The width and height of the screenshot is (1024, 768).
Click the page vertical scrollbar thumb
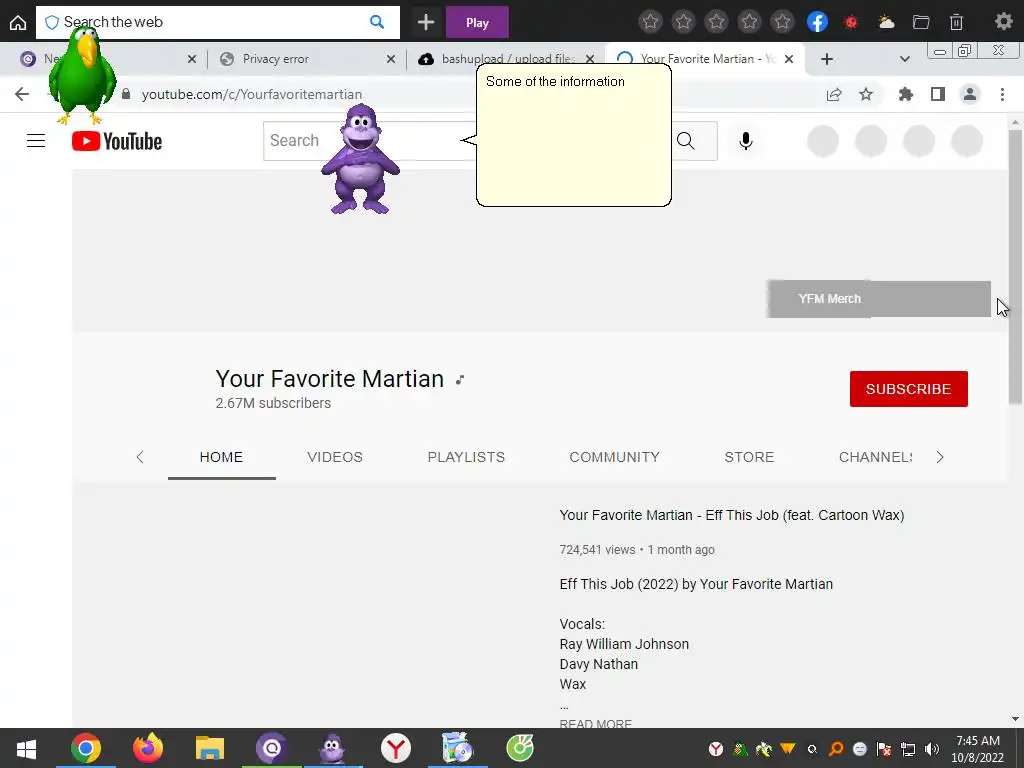pyautogui.click(x=1015, y=268)
